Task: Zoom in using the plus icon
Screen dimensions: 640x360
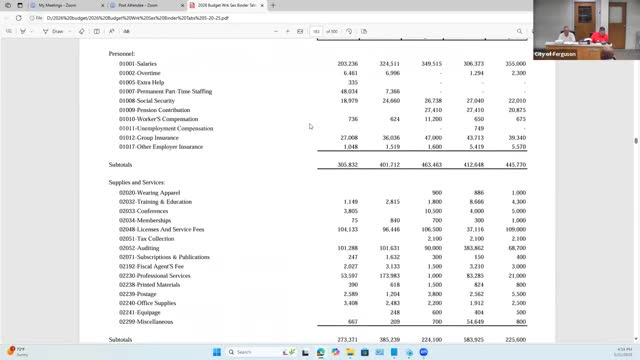Action: tap(288, 31)
